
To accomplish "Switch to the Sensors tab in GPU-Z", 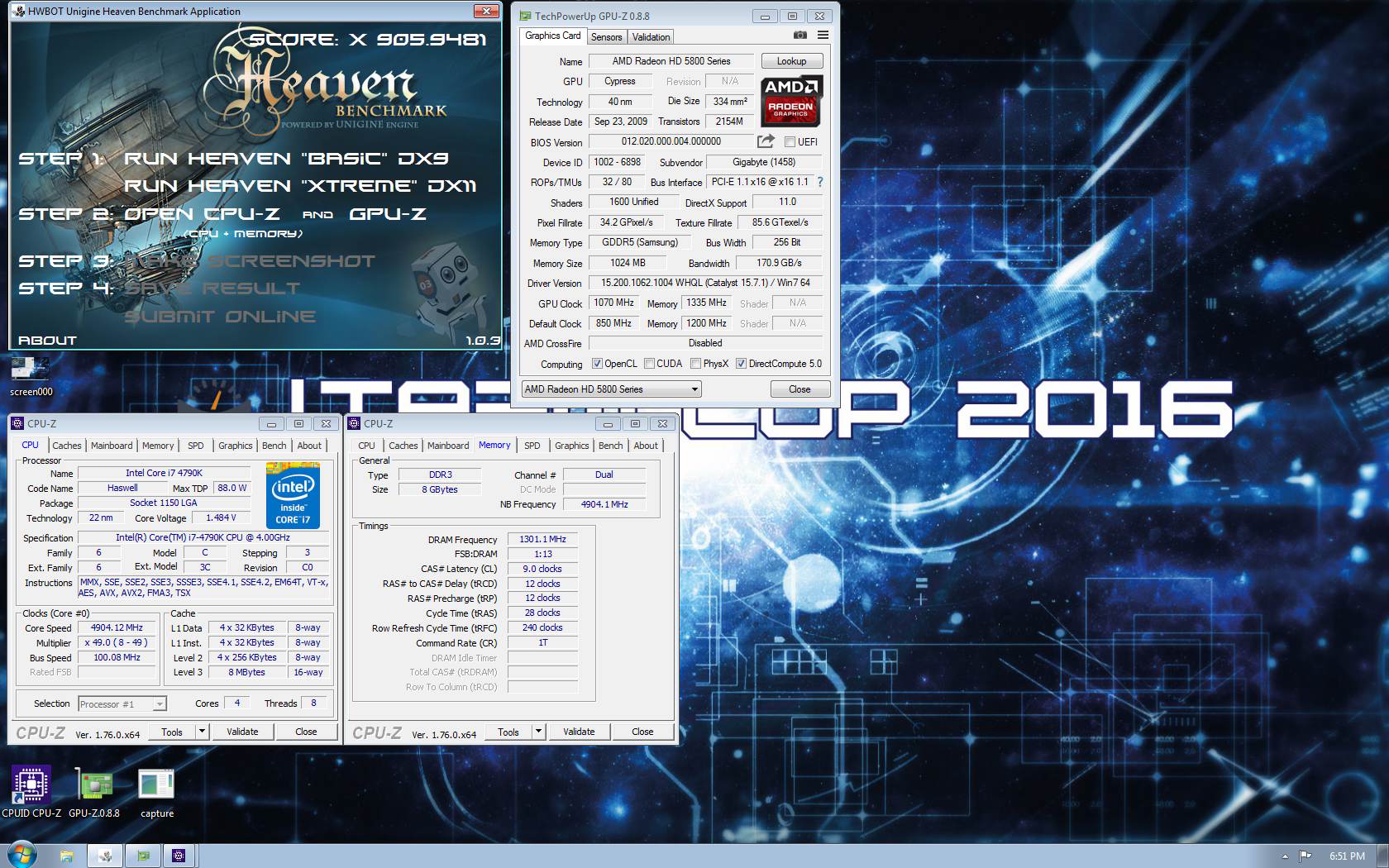I will pos(606,36).
